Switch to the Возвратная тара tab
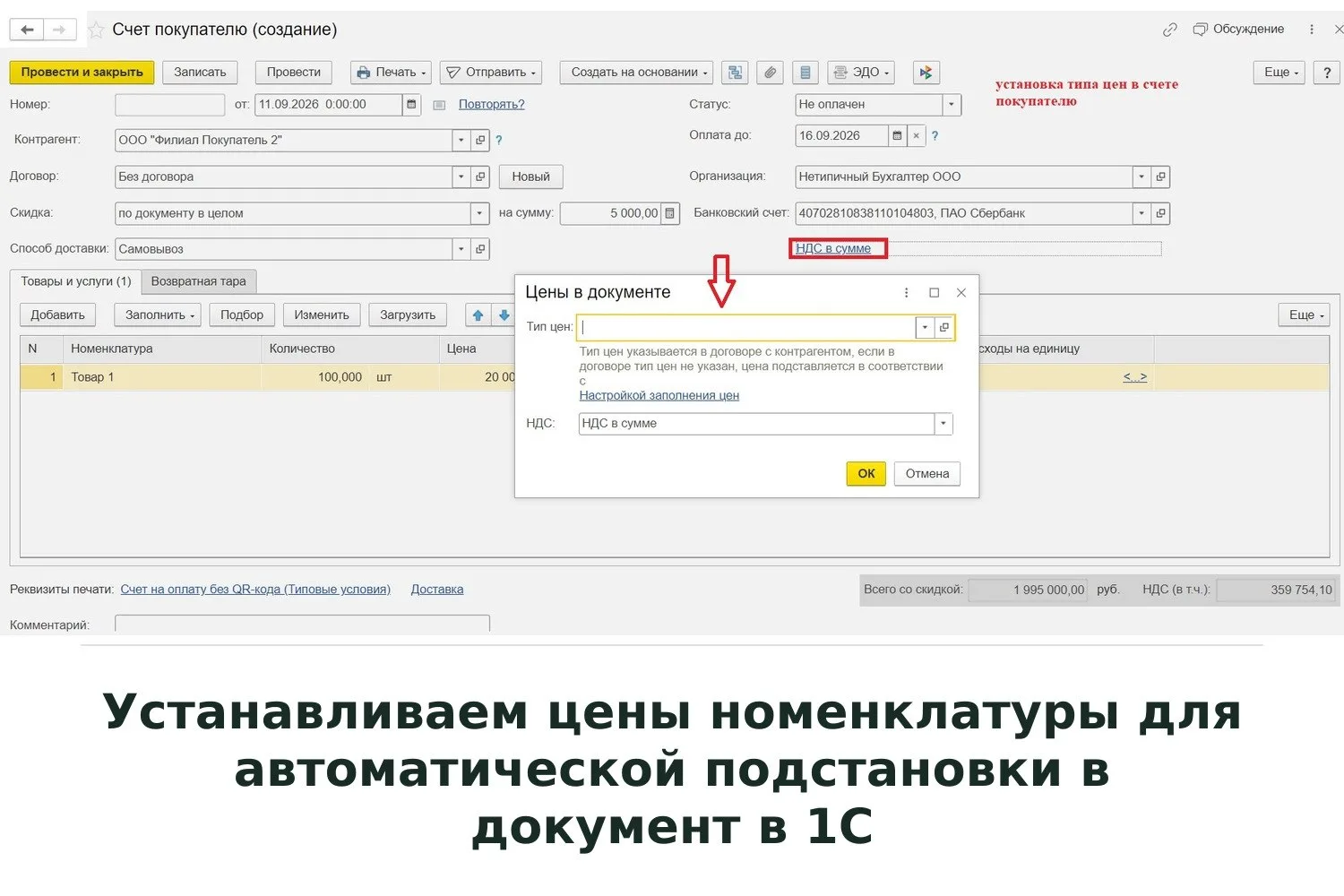Viewport: 1344px width, 896px height. point(198,281)
